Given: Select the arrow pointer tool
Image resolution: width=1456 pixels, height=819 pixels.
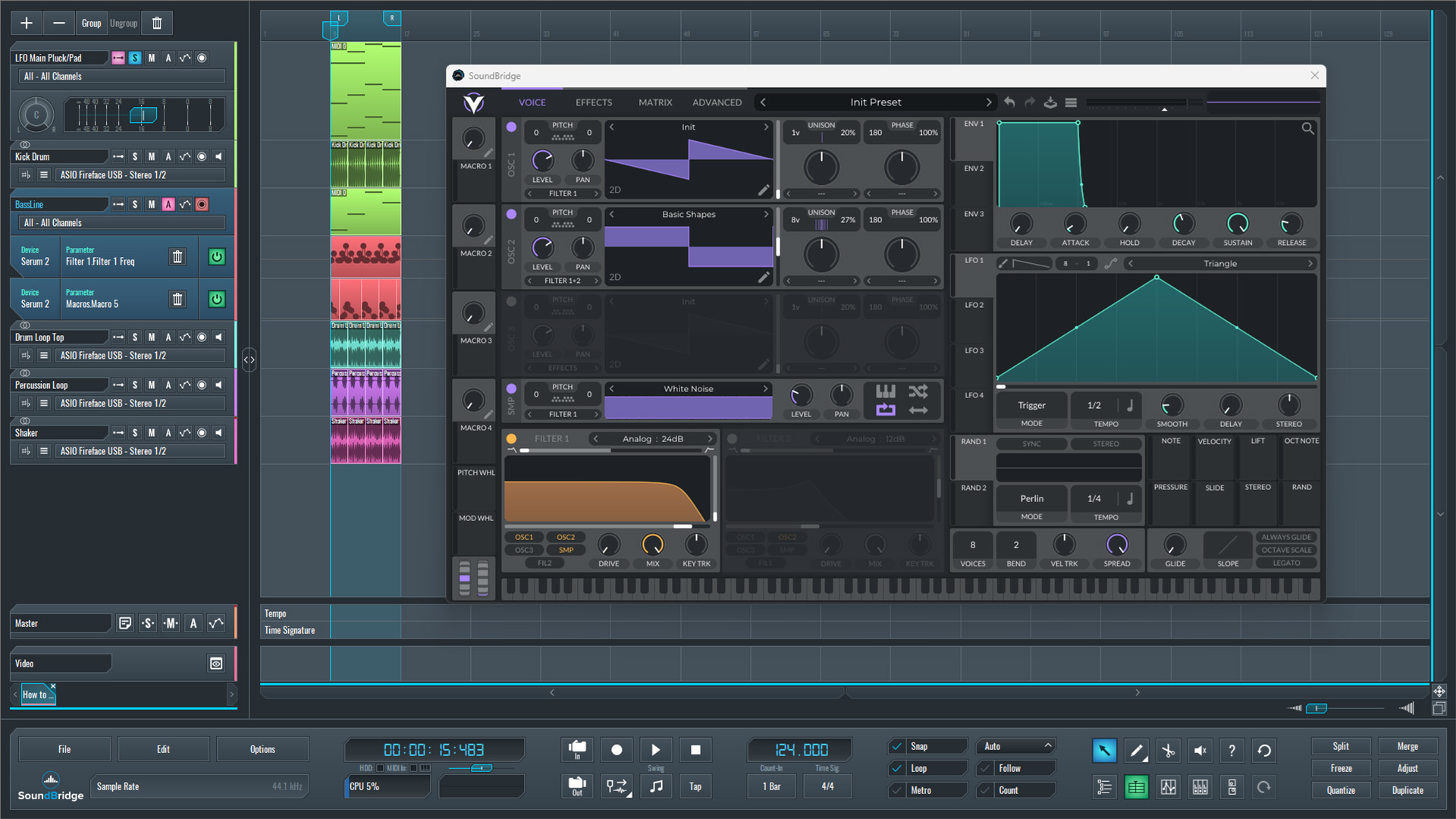Looking at the screenshot, I should [x=1104, y=751].
